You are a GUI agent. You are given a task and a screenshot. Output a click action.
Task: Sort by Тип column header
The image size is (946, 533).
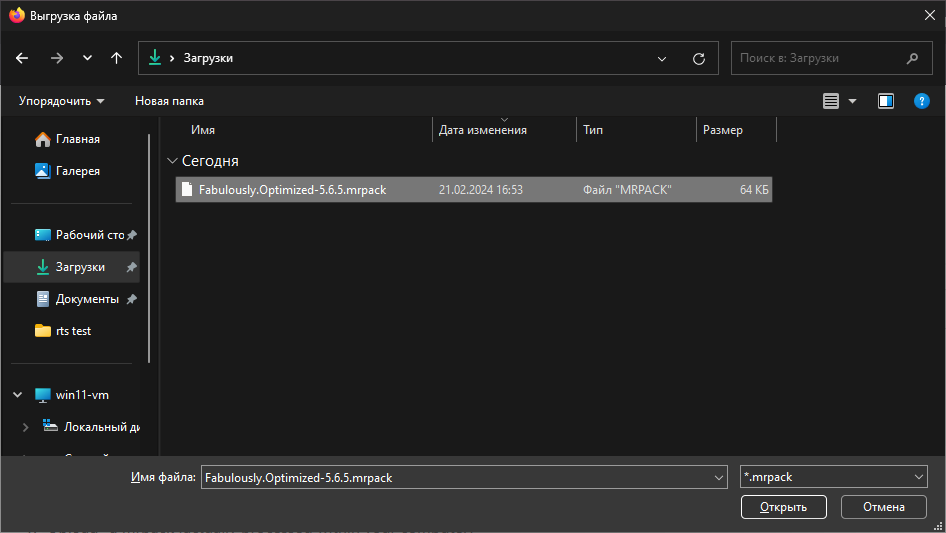click(593, 130)
